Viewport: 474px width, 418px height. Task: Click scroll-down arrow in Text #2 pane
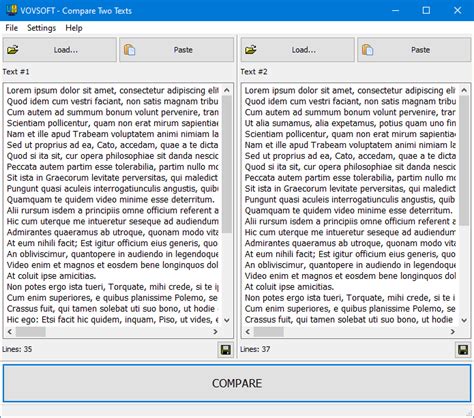(x=464, y=320)
